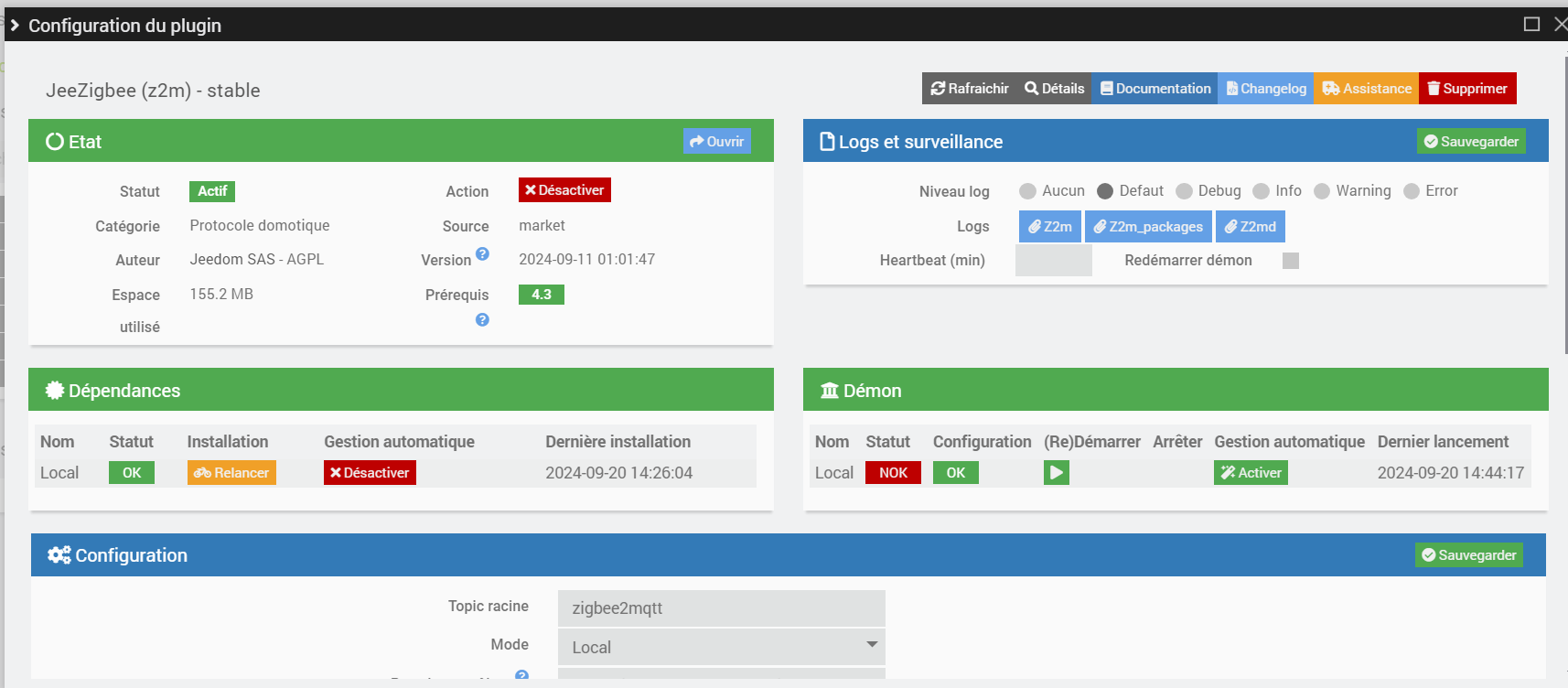Click the Rafraichir refresh button
The height and width of the screenshot is (688, 1568).
[x=969, y=89]
